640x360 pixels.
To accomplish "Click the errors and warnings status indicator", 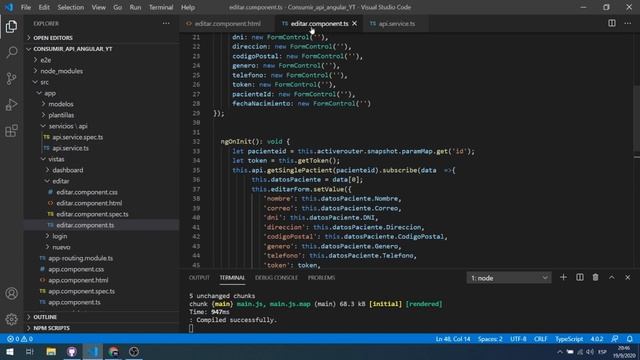I will pyautogui.click(x=20, y=339).
